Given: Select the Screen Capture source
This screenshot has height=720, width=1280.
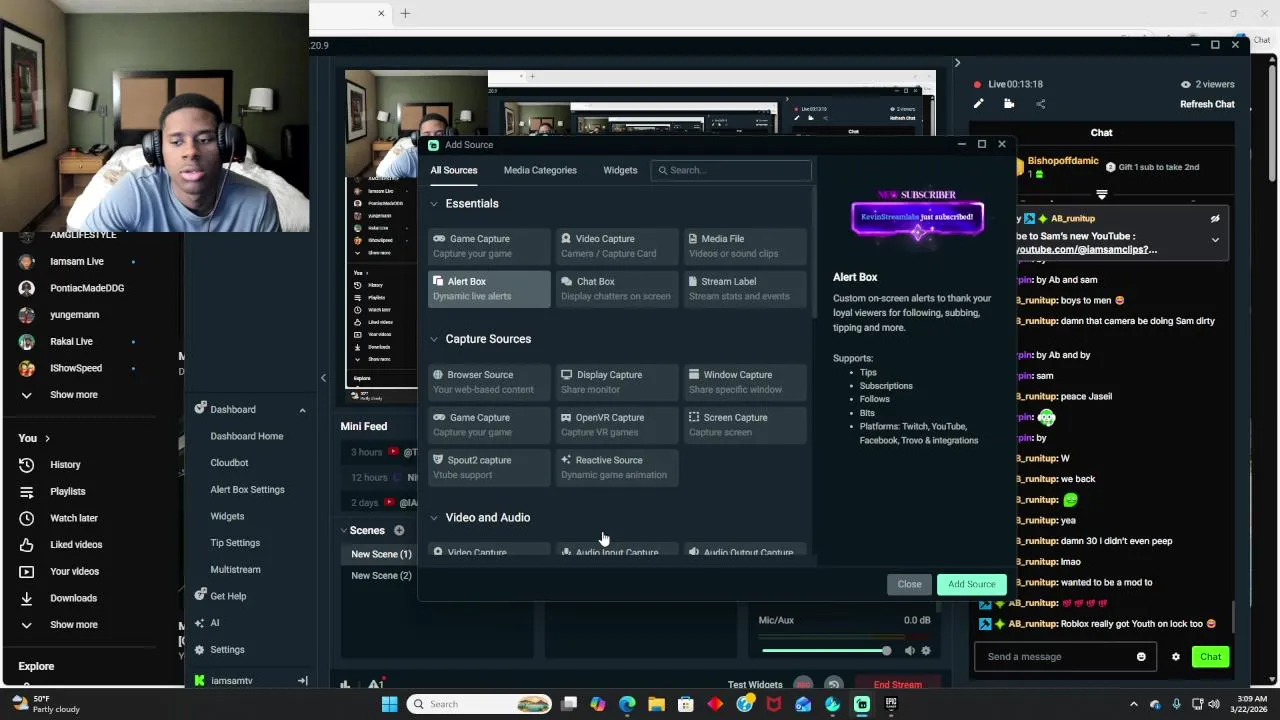Looking at the screenshot, I should coord(745,425).
